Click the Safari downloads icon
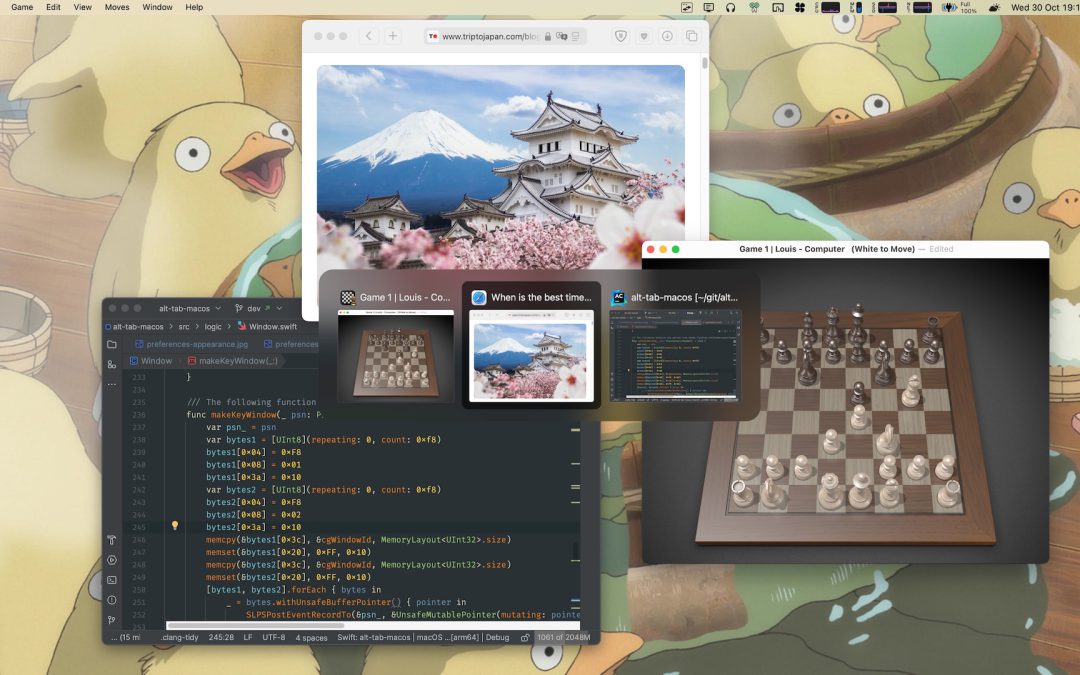Image resolution: width=1080 pixels, height=675 pixels. click(x=667, y=36)
